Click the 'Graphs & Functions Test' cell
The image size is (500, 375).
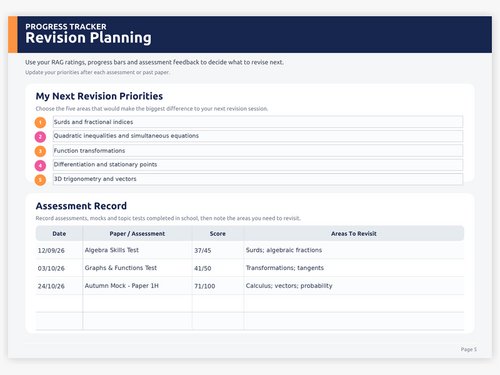137,268
